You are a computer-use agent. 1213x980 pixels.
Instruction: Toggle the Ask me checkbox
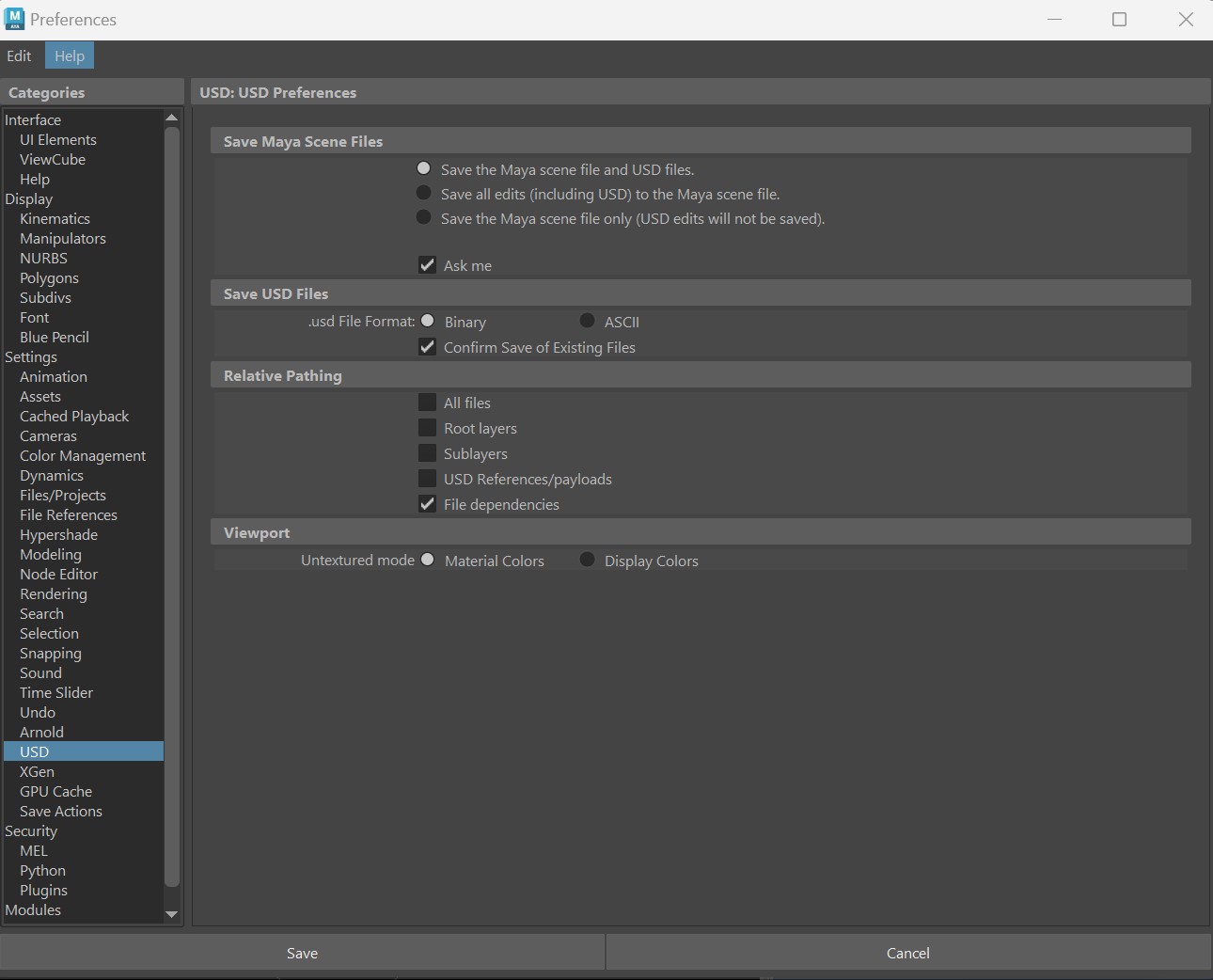[x=427, y=265]
